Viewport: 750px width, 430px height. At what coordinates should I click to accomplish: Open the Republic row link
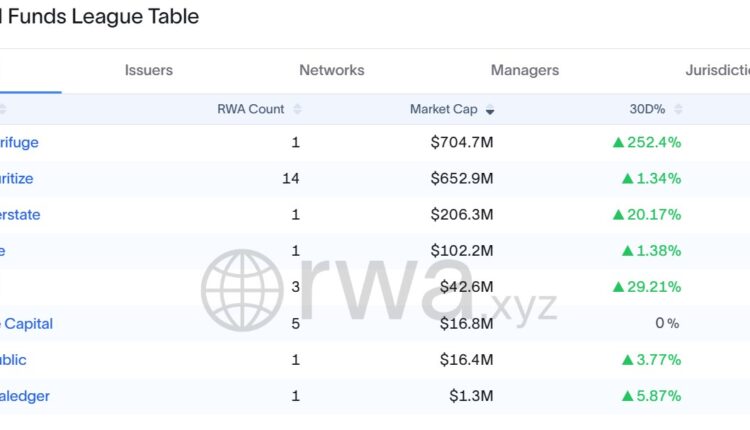click(14, 359)
